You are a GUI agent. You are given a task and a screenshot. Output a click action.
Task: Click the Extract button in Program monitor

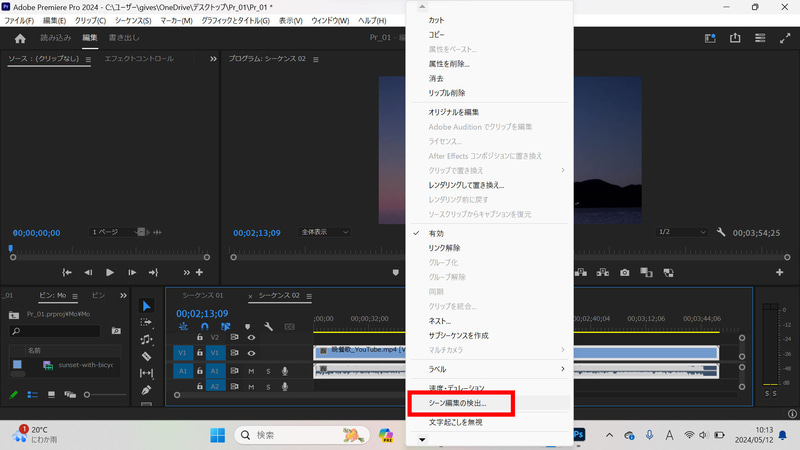603,273
